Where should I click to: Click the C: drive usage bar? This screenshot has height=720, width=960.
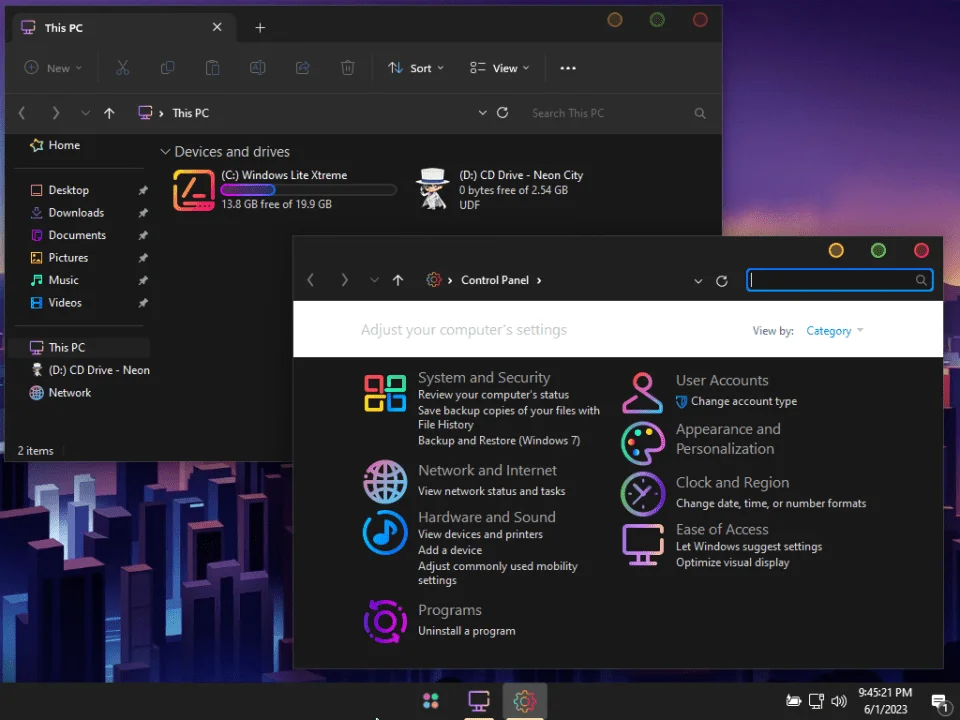coord(309,190)
